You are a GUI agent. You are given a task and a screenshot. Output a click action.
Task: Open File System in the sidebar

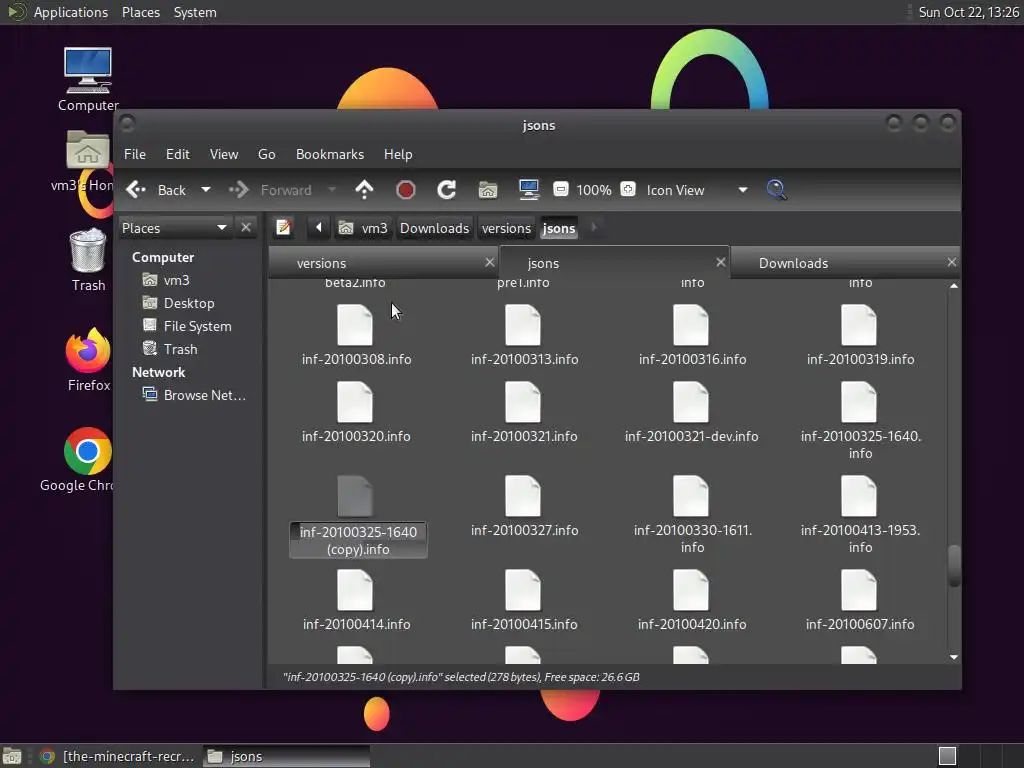pos(197,326)
